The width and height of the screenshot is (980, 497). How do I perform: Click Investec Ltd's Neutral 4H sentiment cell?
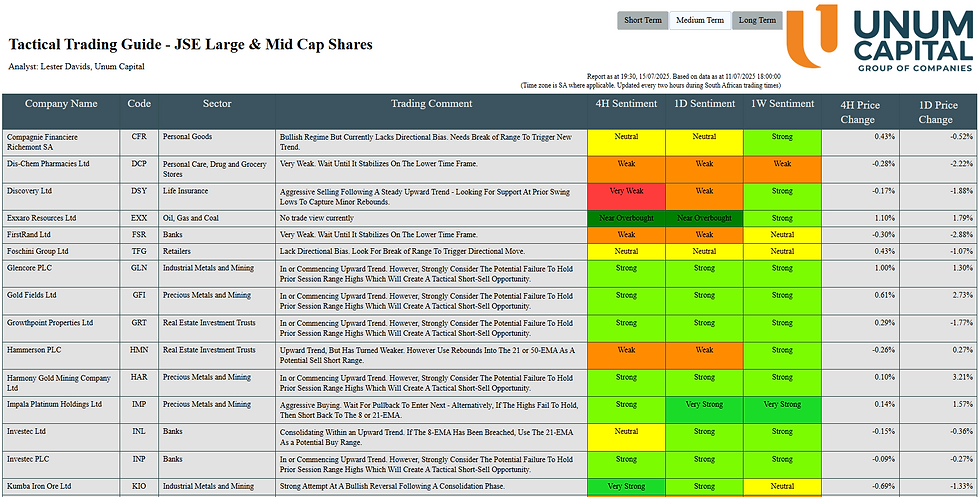point(626,438)
